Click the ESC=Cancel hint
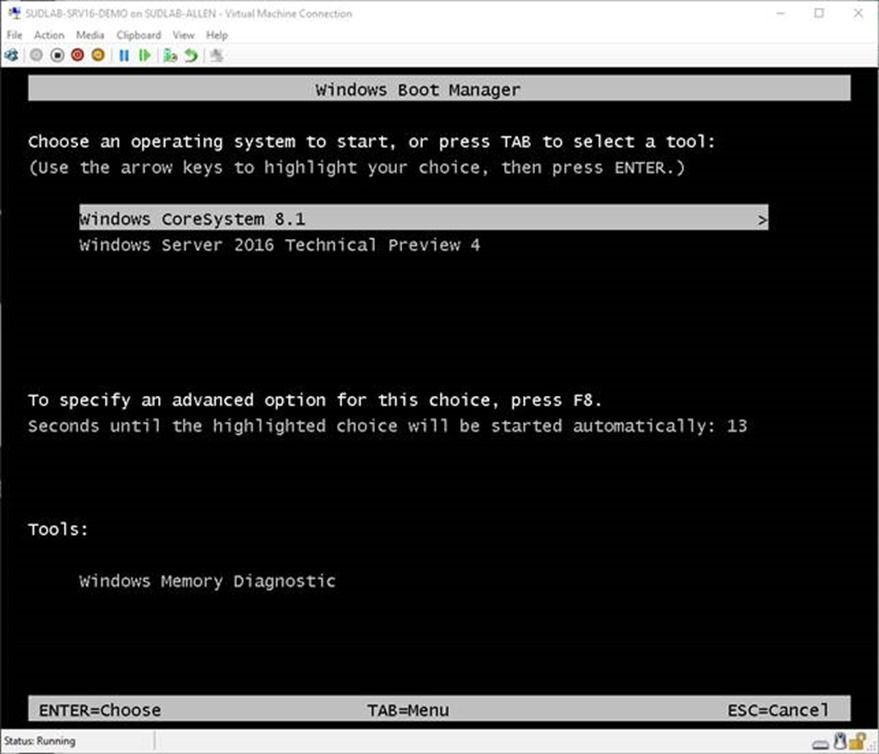879x754 pixels. coord(778,710)
